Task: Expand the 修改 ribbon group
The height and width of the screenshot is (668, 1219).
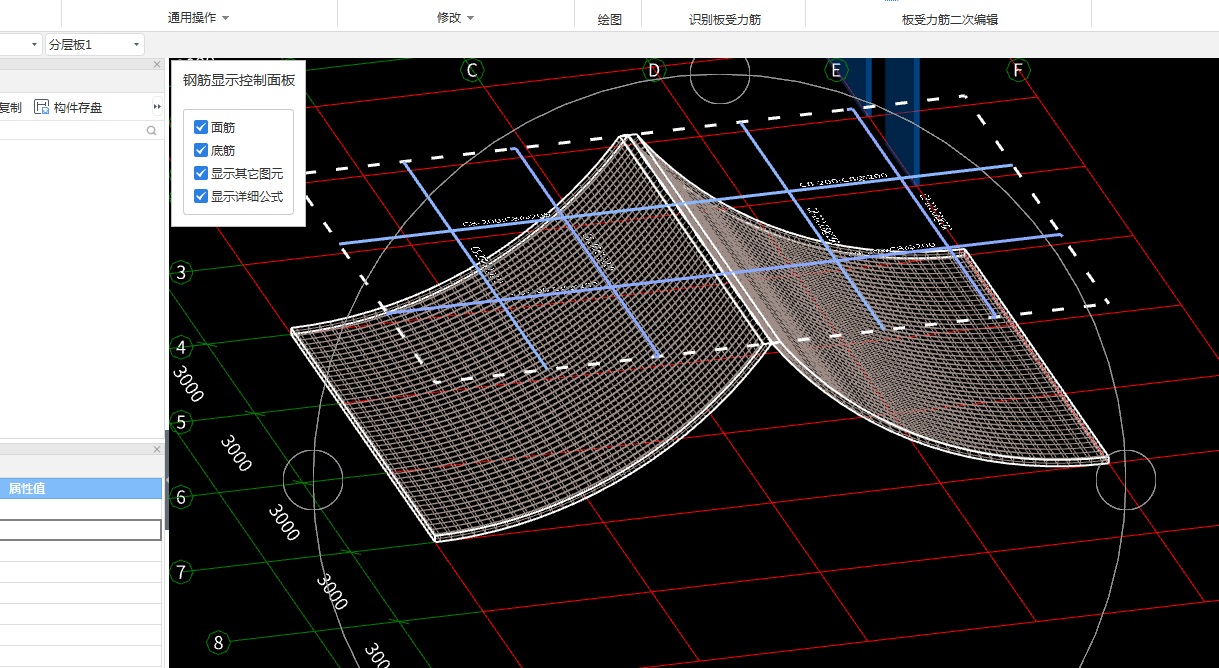Action: pyautogui.click(x=455, y=18)
